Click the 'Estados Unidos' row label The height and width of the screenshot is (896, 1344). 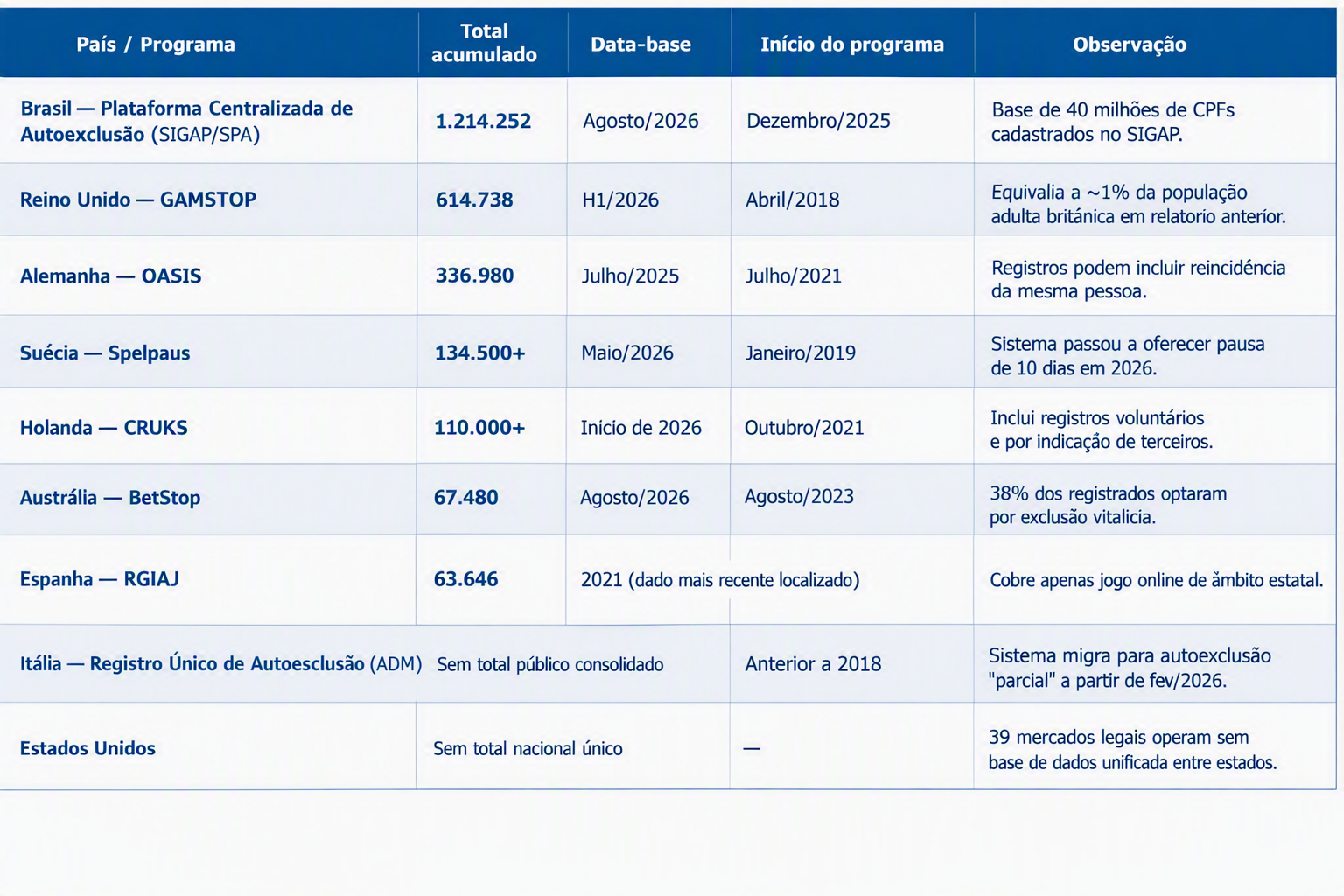click(87, 748)
